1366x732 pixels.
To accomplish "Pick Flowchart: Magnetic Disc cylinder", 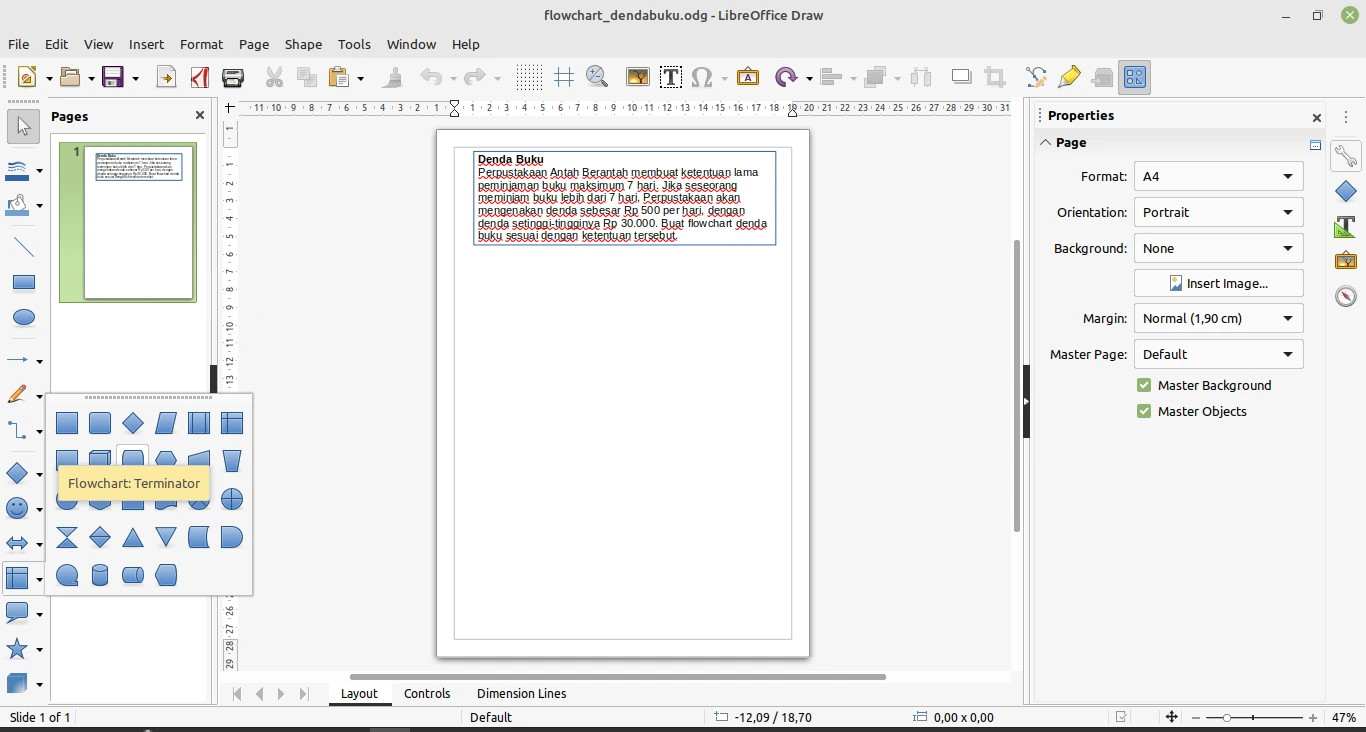I will 100,575.
